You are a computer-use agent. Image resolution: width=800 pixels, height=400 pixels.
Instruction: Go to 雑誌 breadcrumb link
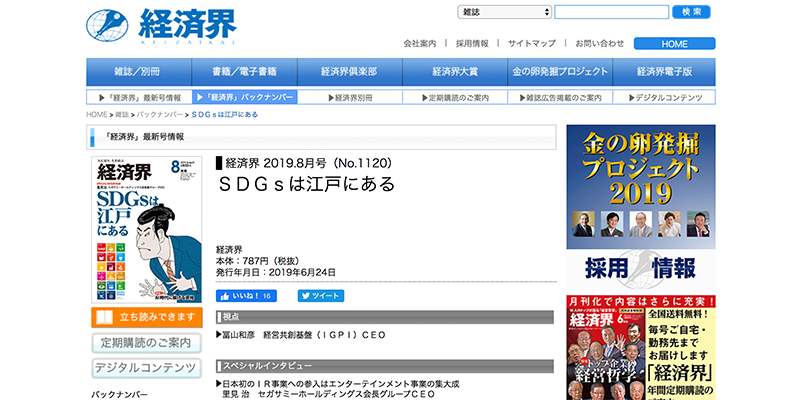pos(122,115)
